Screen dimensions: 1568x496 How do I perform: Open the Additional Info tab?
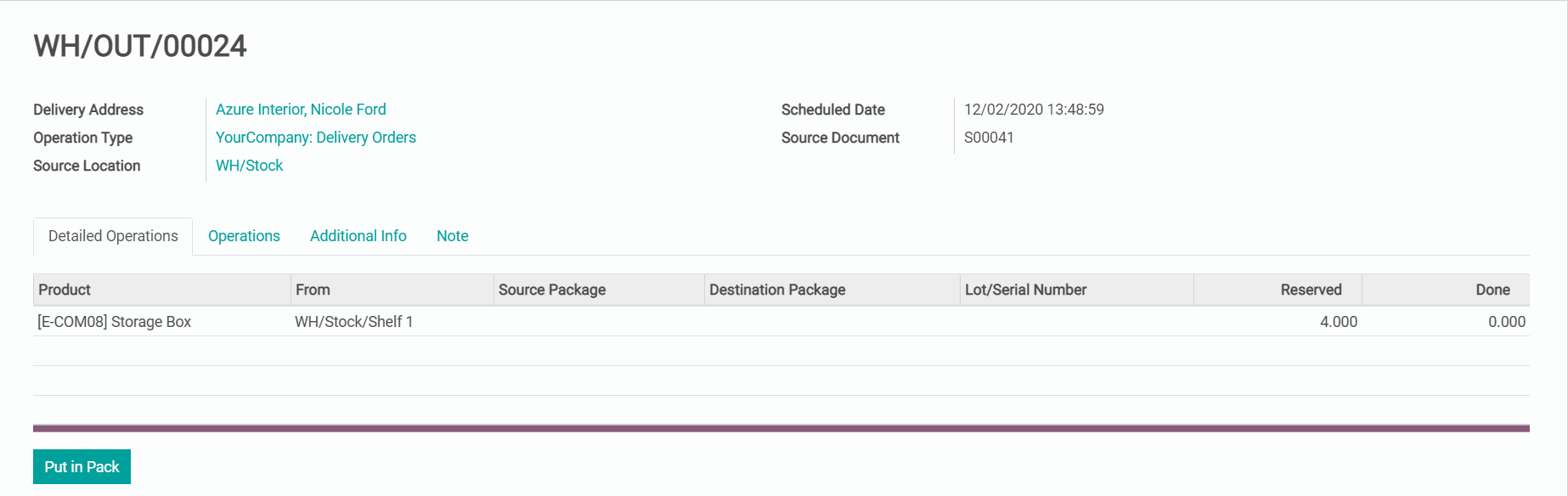tap(358, 236)
